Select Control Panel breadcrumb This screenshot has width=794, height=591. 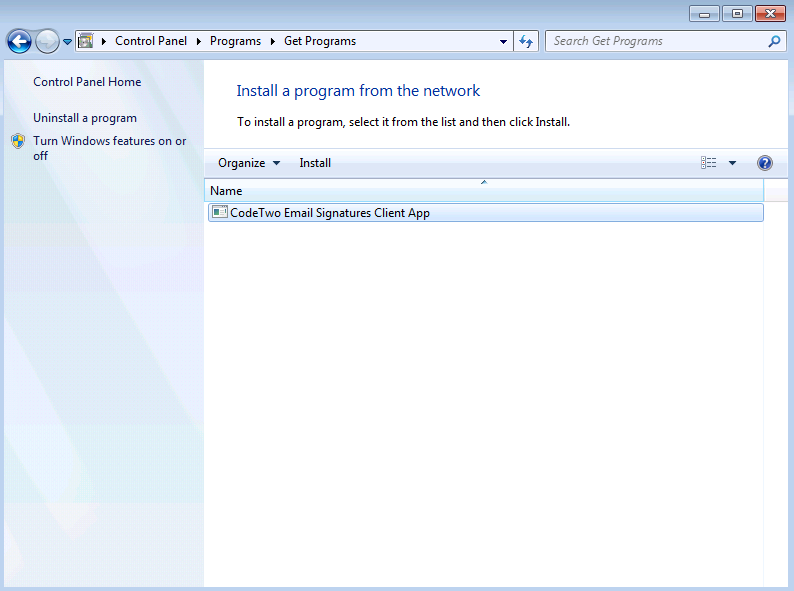point(151,41)
